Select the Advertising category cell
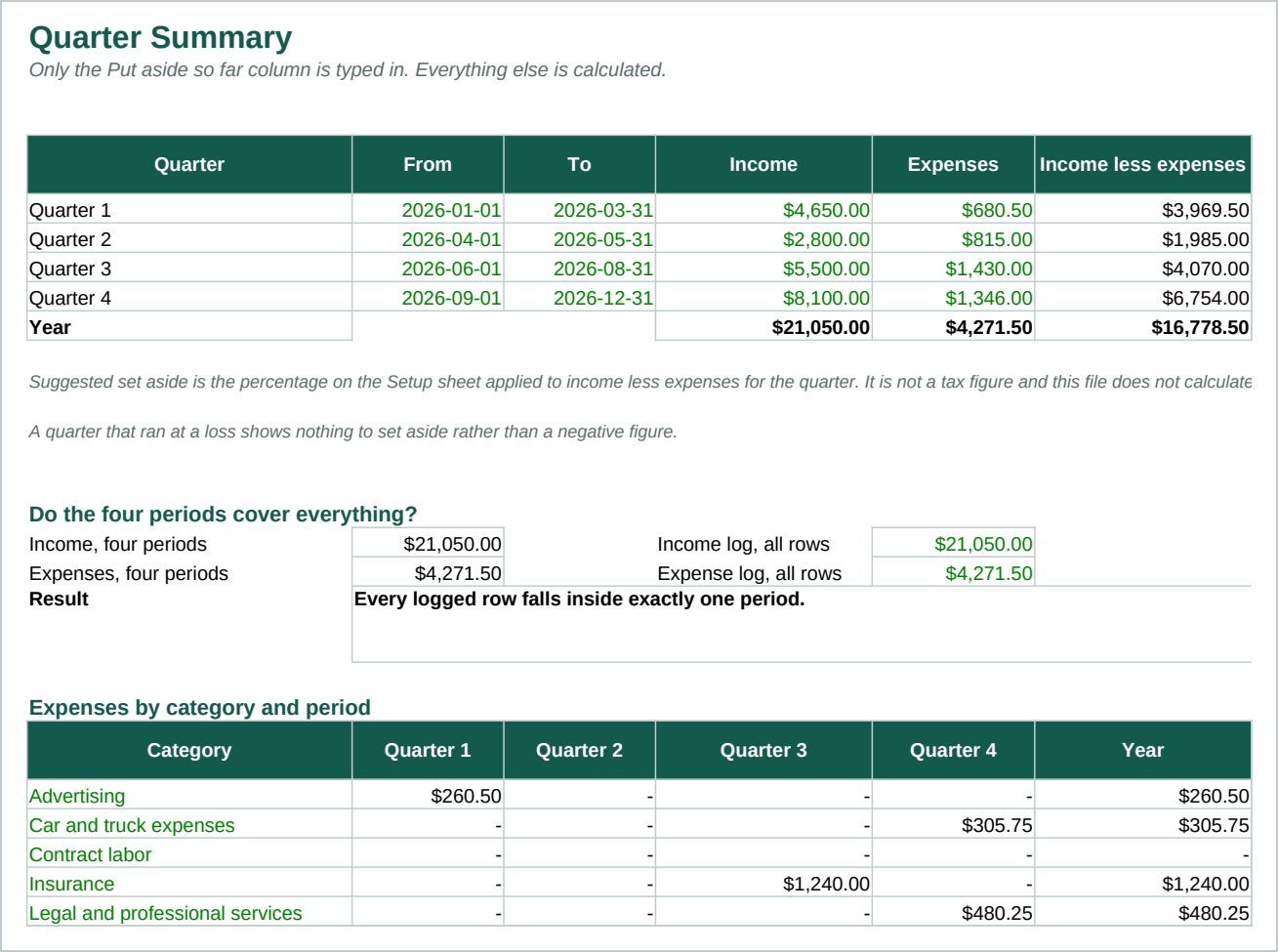1278x952 pixels. (x=189, y=796)
